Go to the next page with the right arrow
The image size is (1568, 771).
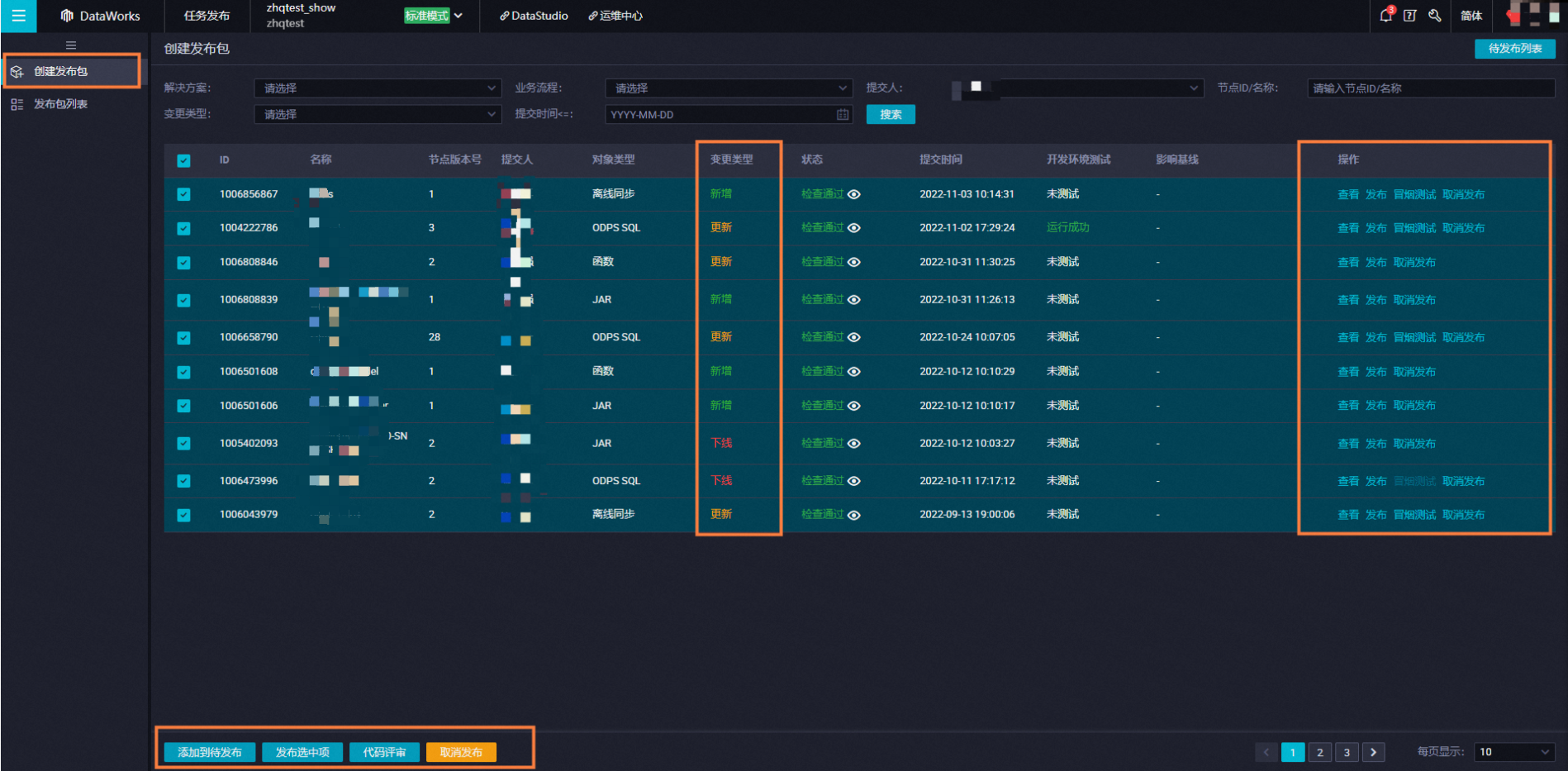tap(1374, 752)
